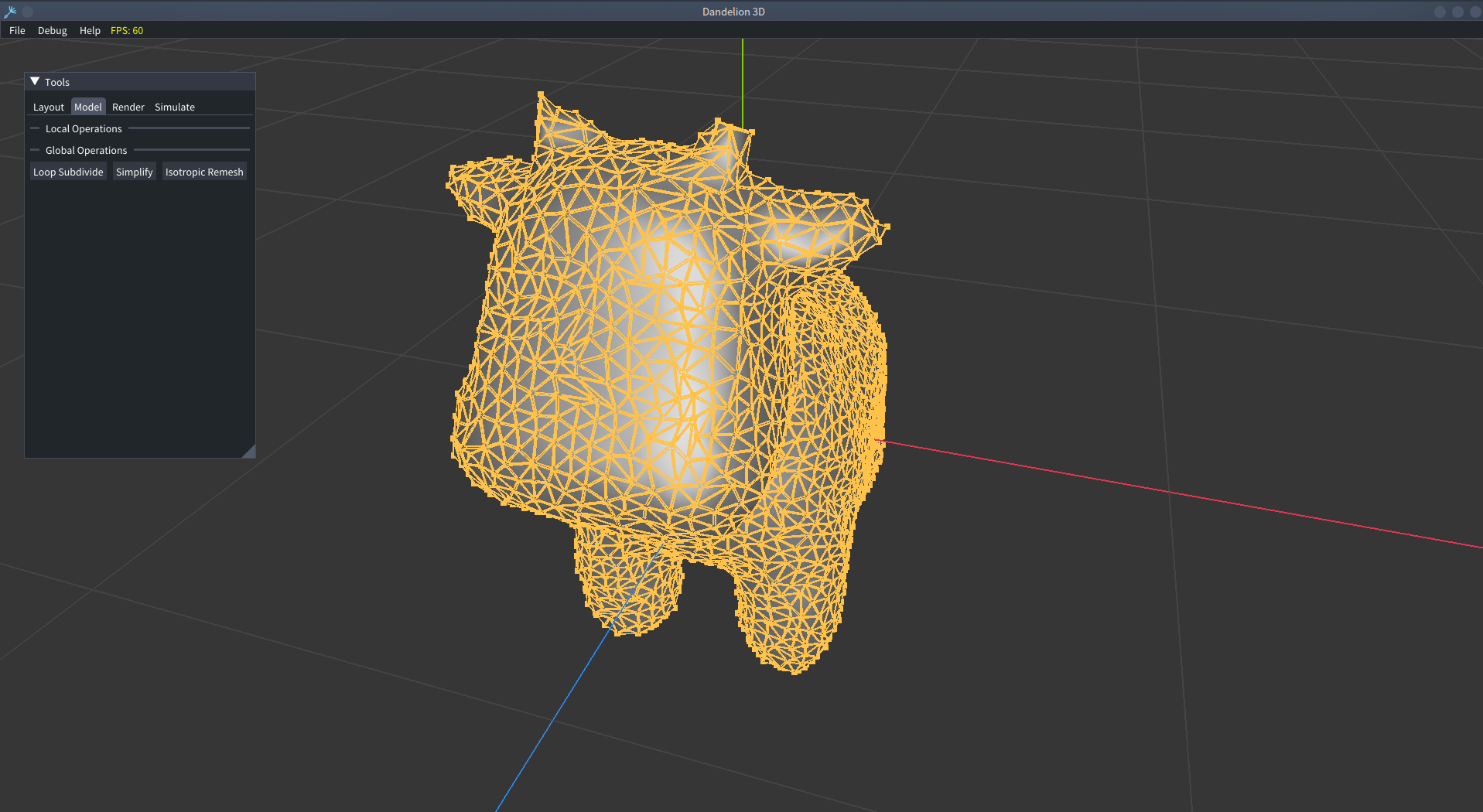1483x812 pixels.
Task: Run Isotropic Remesh on the mesh
Action: pos(203,172)
